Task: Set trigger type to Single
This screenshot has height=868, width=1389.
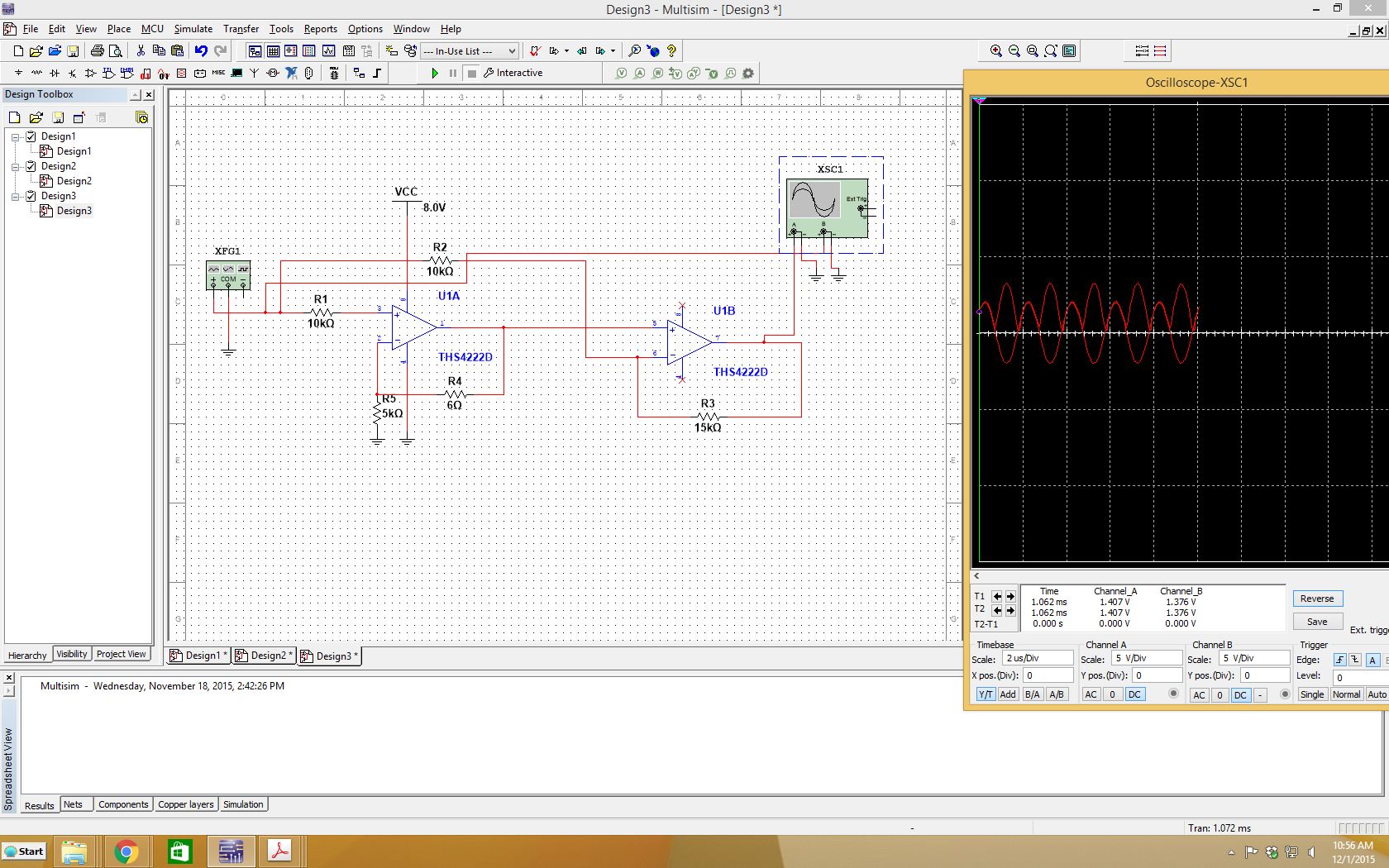Action: 1312,694
